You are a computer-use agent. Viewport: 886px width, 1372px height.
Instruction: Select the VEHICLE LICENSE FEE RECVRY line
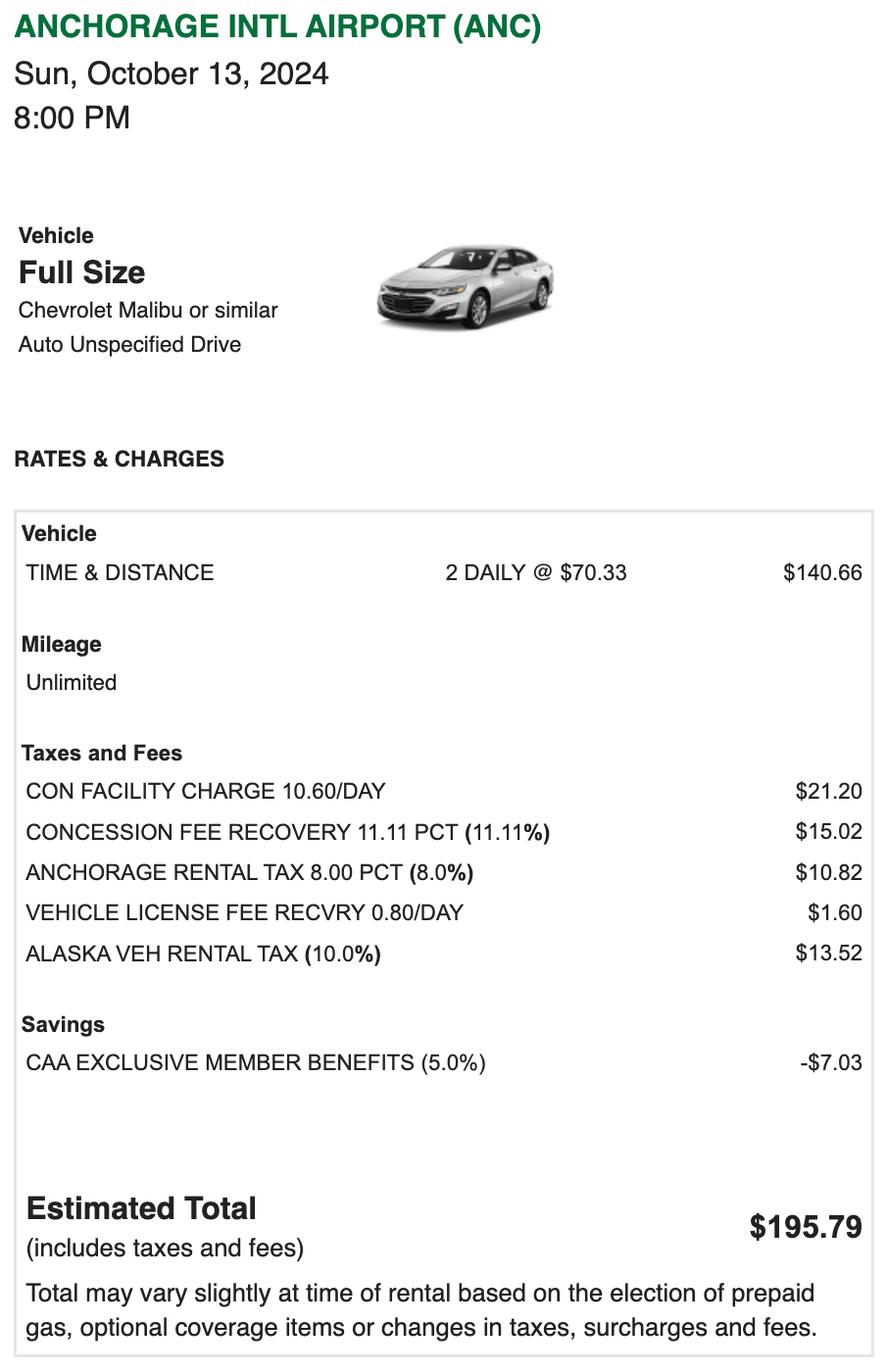click(x=244, y=913)
